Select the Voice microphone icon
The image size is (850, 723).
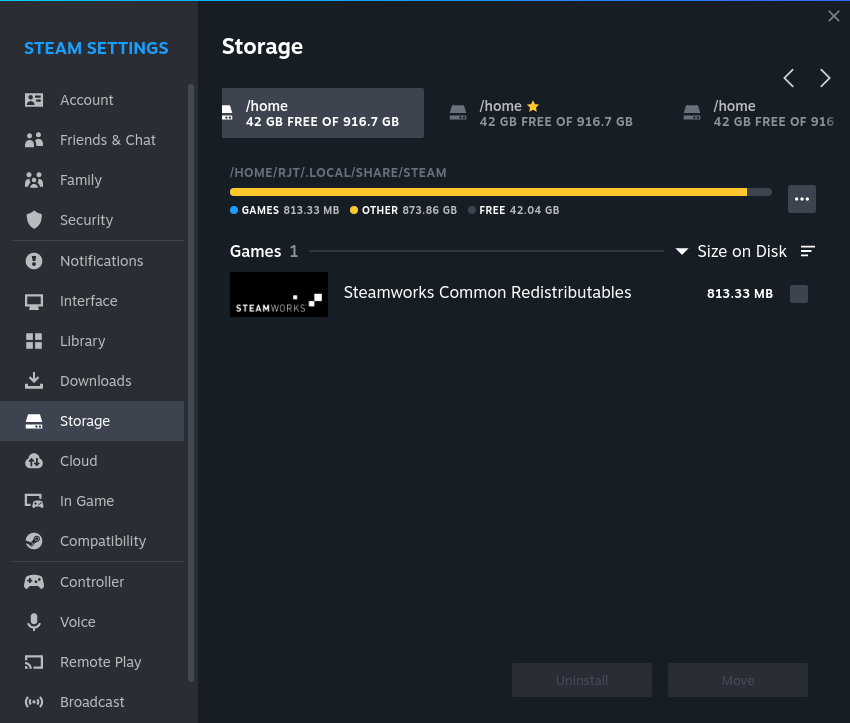coord(34,622)
